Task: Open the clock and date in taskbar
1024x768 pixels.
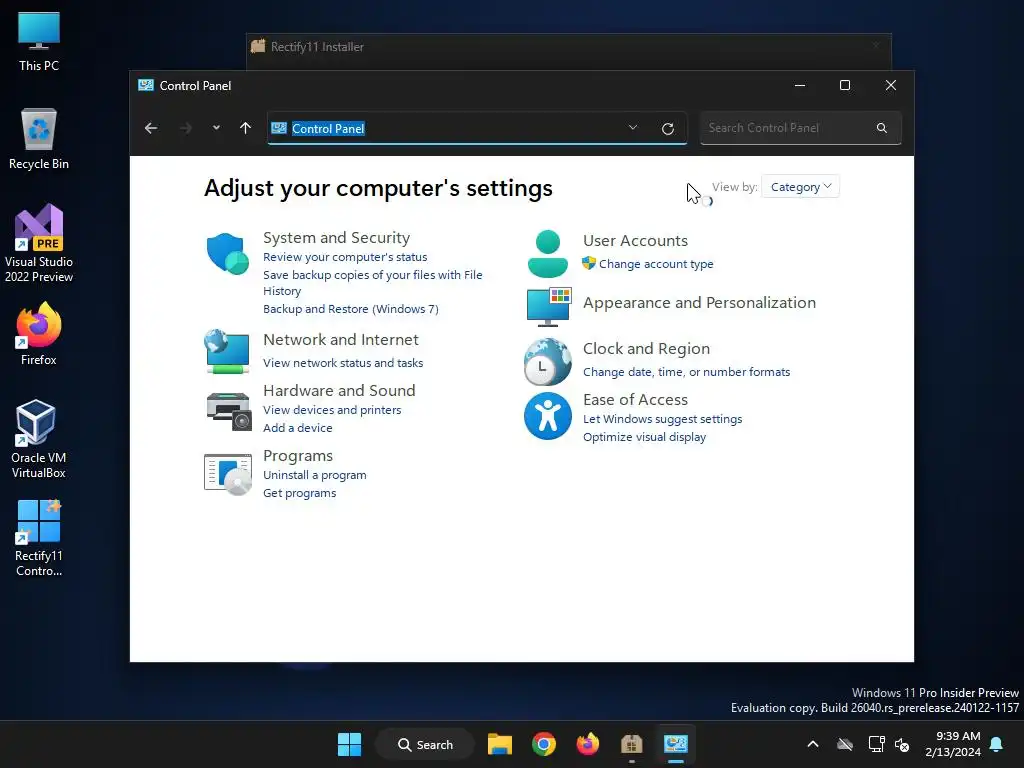Action: pos(953,744)
